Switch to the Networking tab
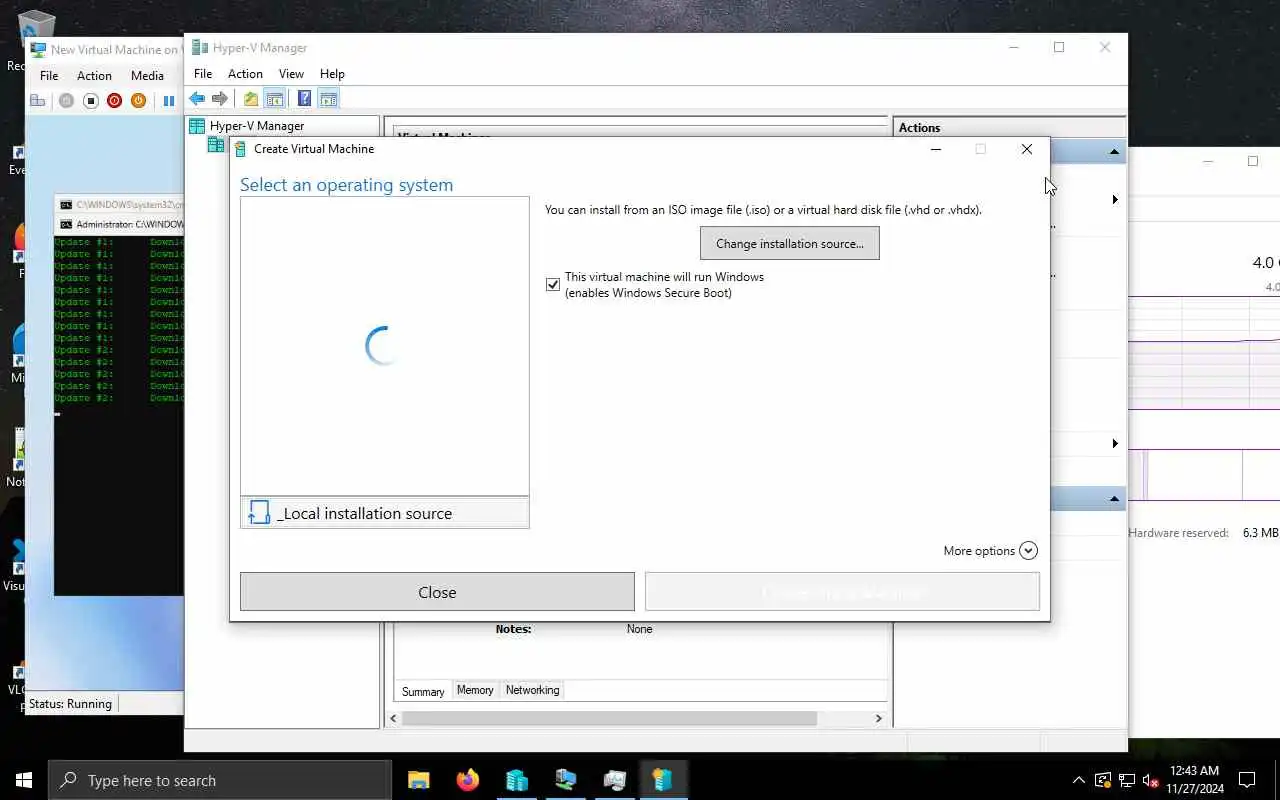Viewport: 1280px width, 800px height. pyautogui.click(x=532, y=690)
